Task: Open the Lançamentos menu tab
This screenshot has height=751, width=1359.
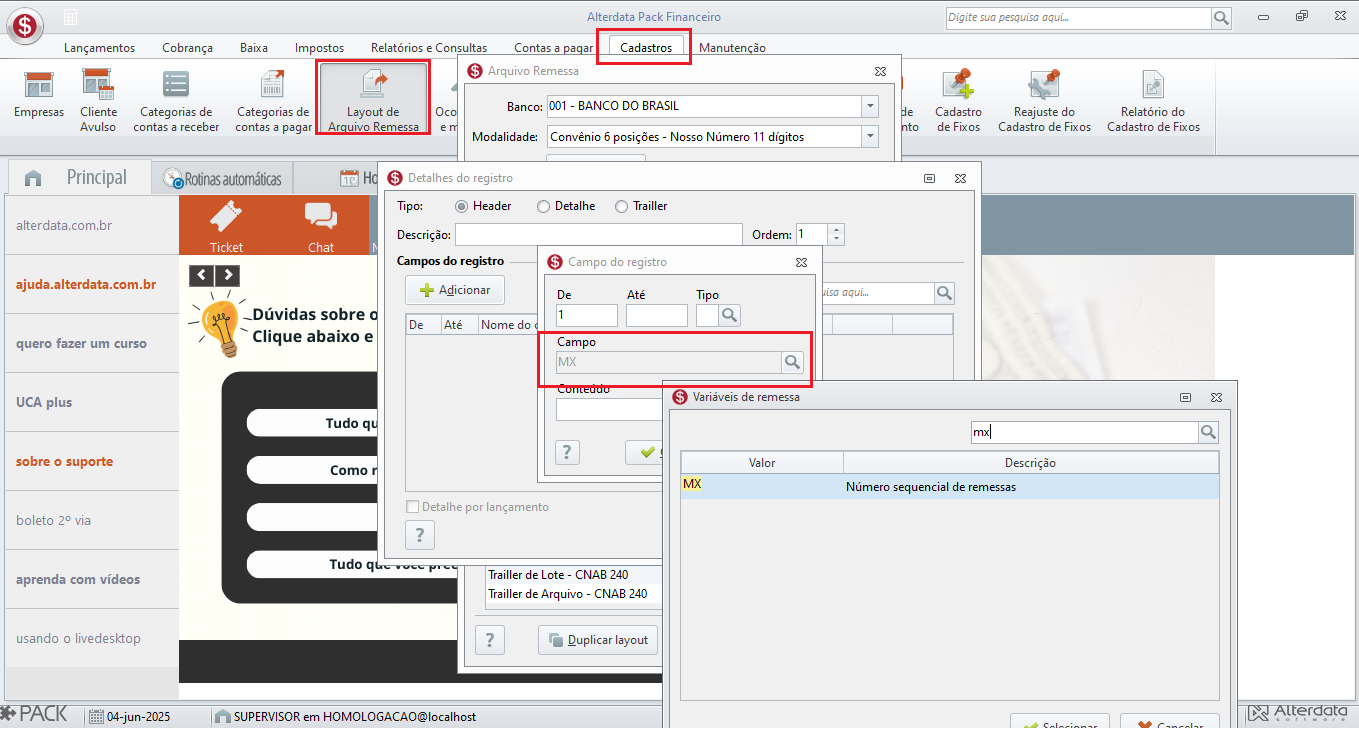Action: click(x=99, y=48)
